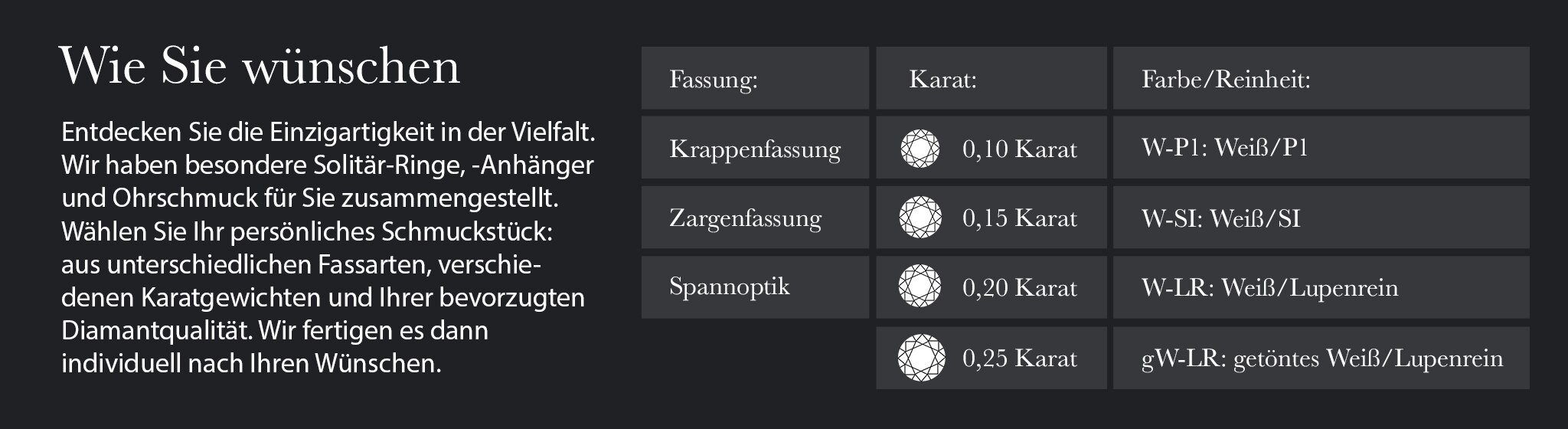Select the Zargenfassung setting option
The image size is (1568, 429).
[x=755, y=218]
